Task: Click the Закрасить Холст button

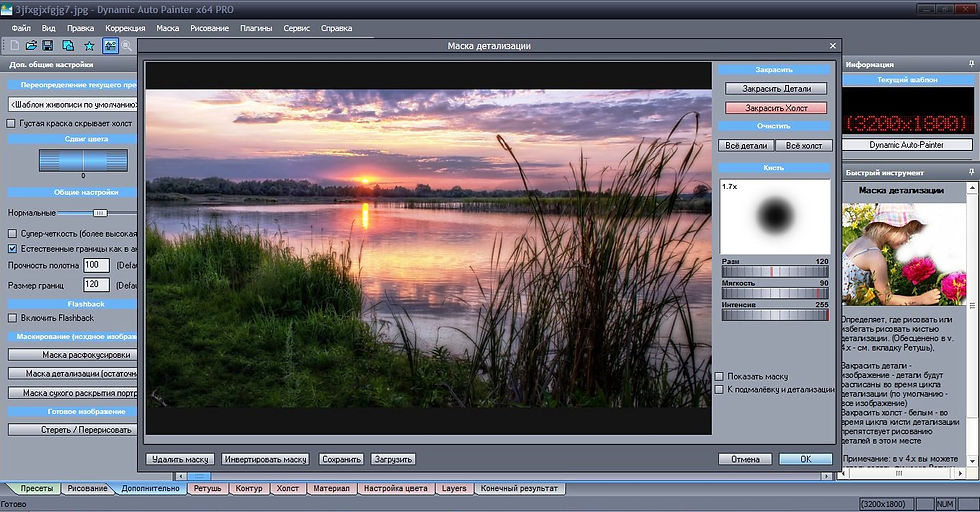Action: point(776,108)
